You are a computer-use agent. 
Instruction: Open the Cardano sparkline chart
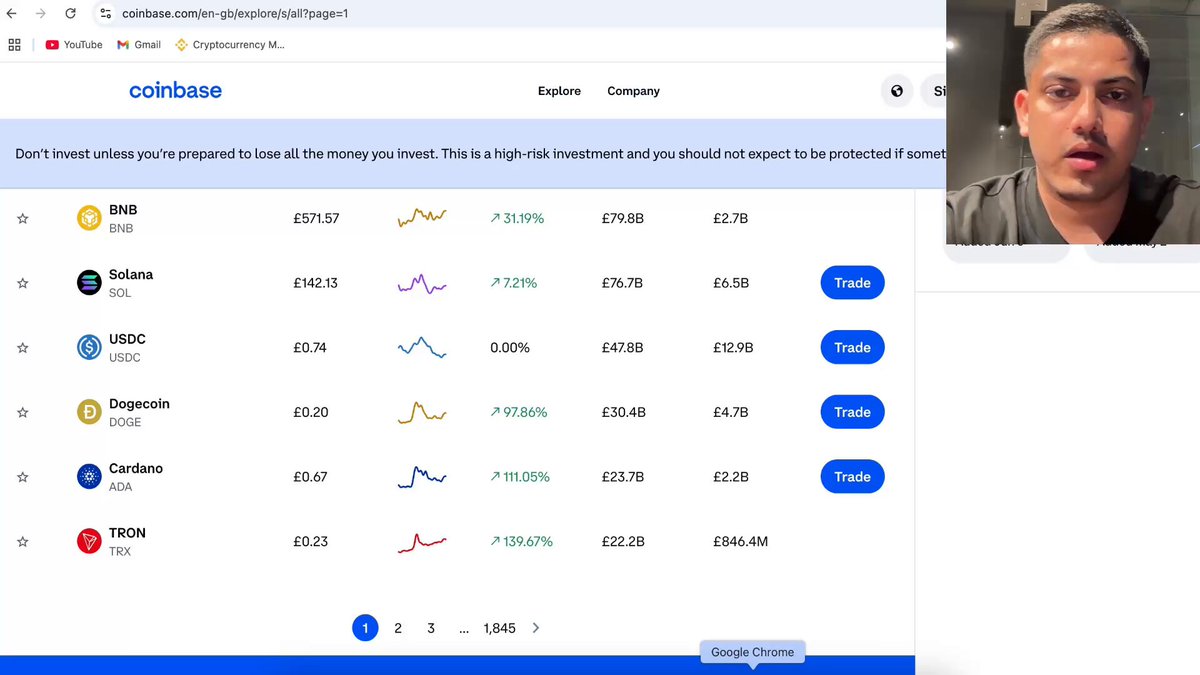click(x=422, y=477)
